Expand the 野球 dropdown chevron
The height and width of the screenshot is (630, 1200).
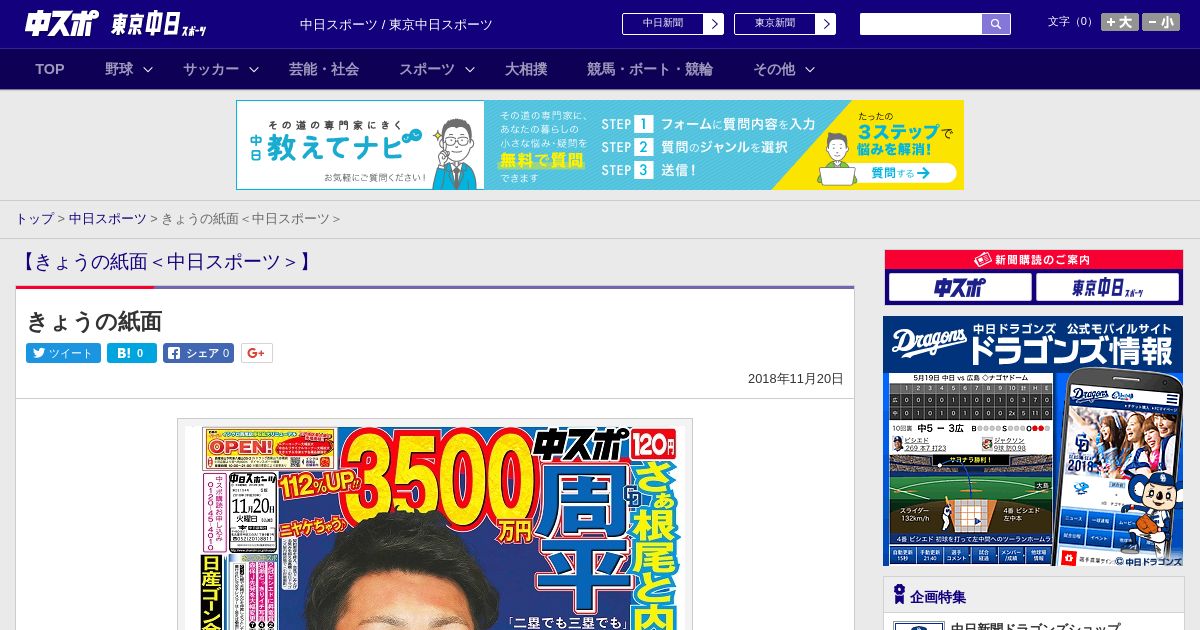(148, 69)
